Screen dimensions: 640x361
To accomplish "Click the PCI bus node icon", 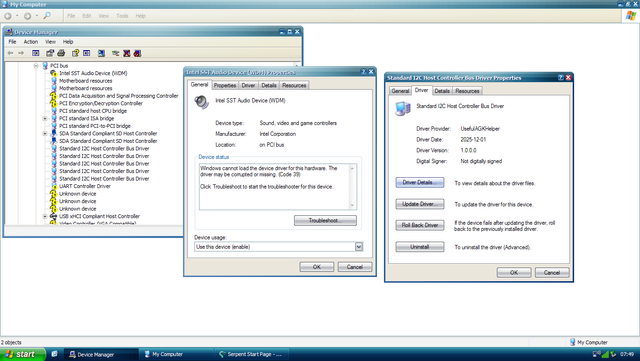I will pyautogui.click(x=45, y=66).
